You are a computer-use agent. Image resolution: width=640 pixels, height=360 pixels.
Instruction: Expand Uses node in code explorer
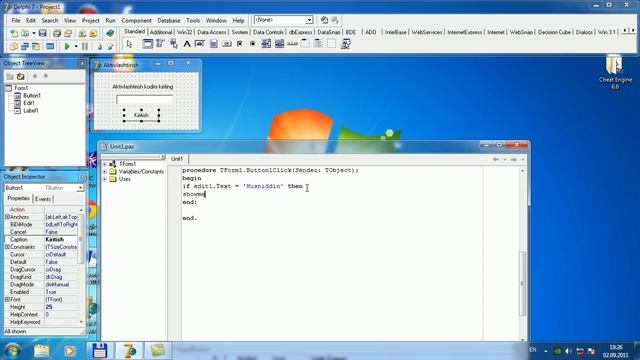[x=105, y=179]
